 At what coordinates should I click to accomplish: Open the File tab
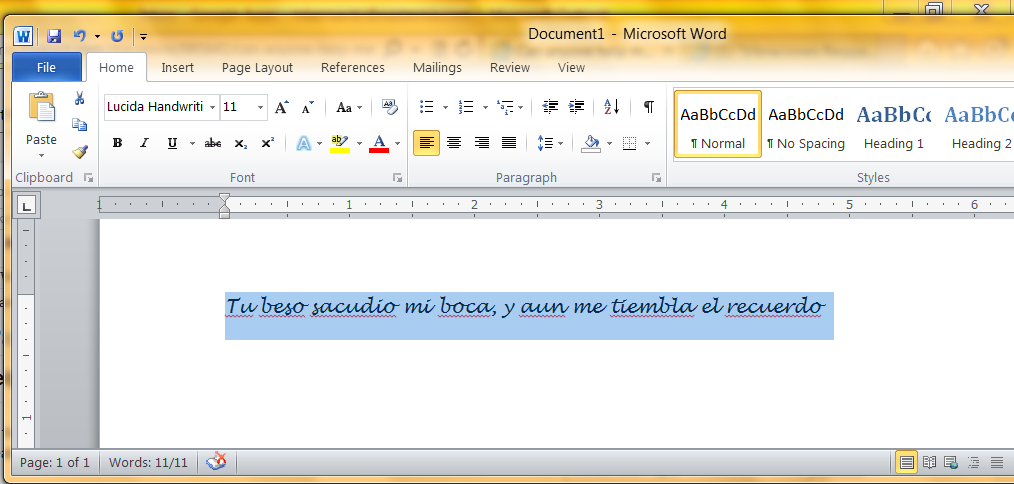tap(47, 67)
